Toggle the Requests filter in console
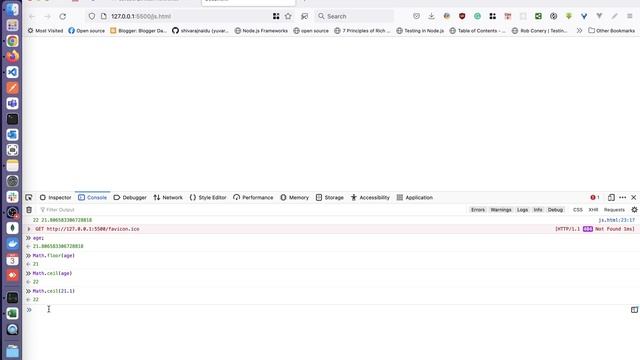The width and height of the screenshot is (640, 360). click(614, 210)
